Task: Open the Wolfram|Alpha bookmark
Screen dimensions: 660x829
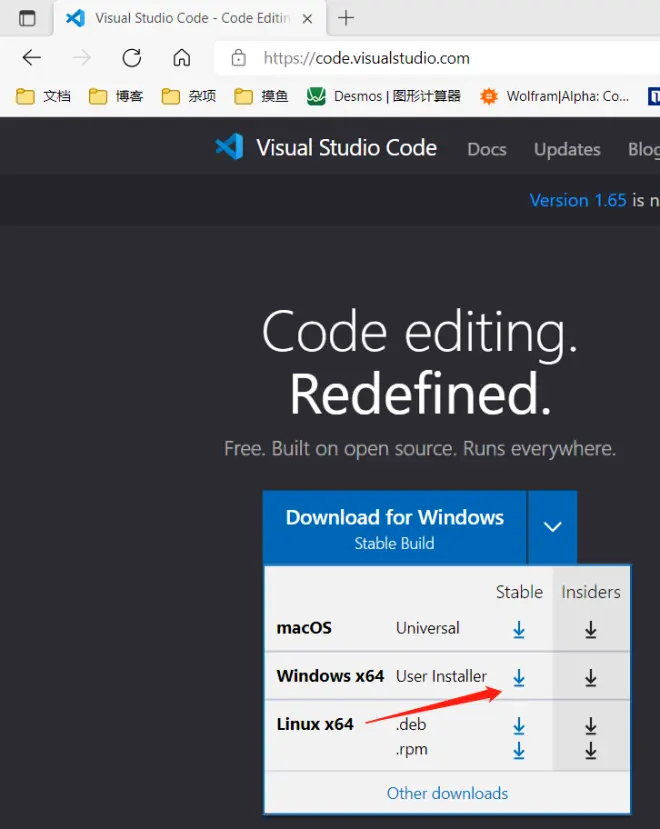Action: (x=555, y=96)
